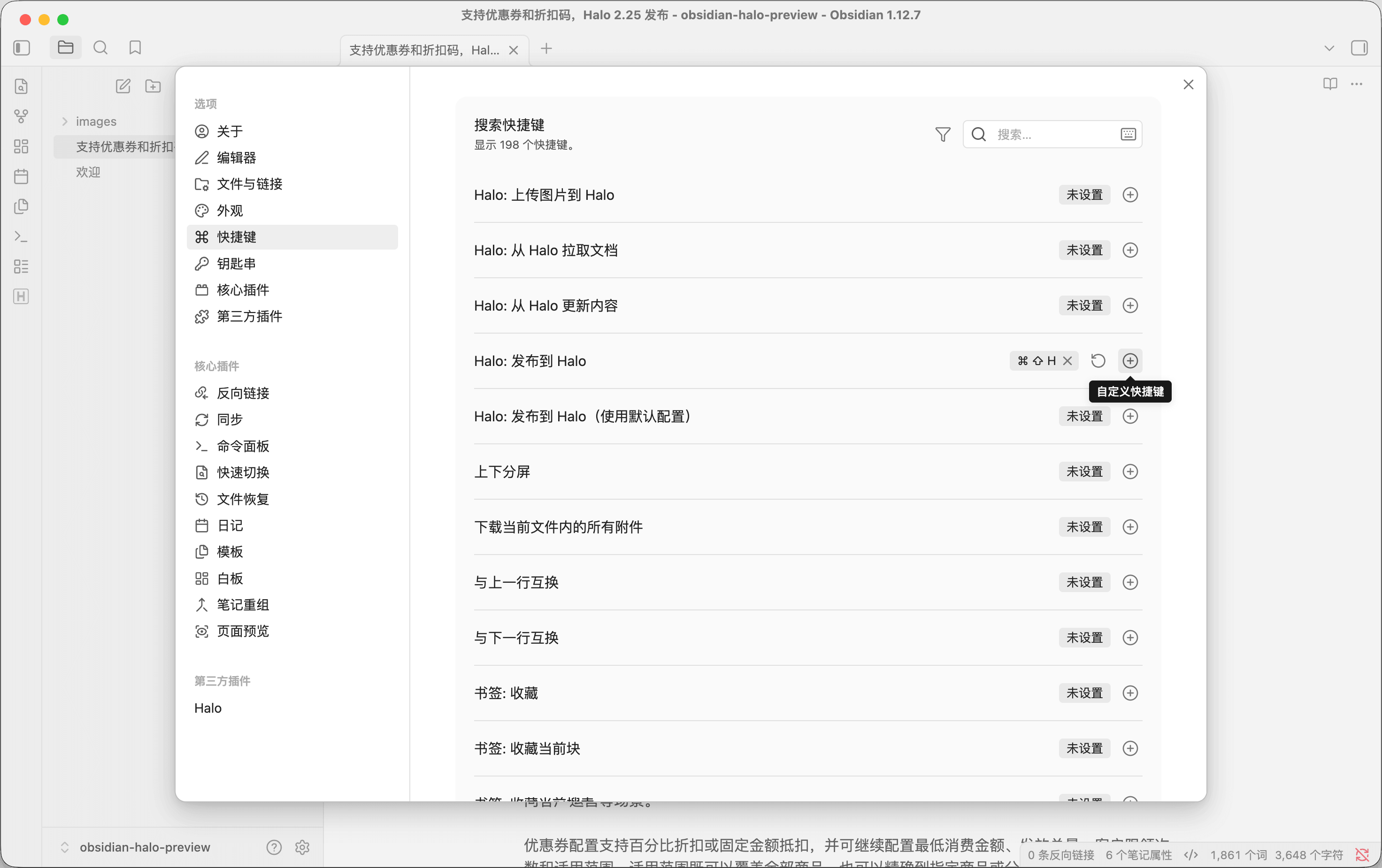Open quick switcher icon in left ribbon

tap(21, 87)
